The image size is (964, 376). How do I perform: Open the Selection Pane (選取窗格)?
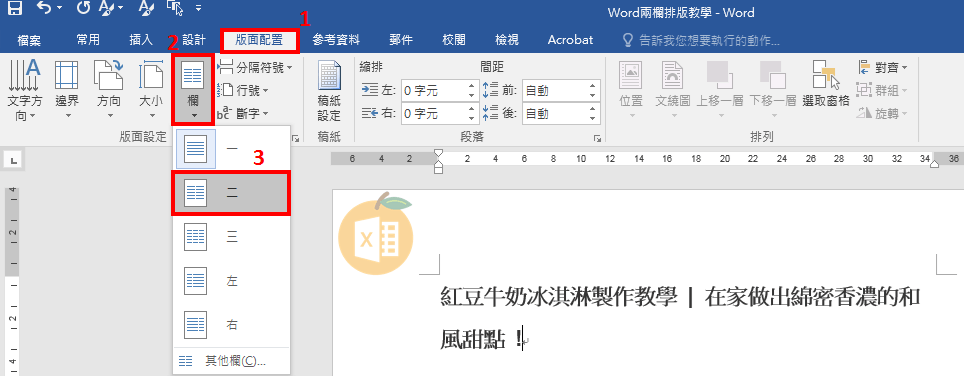click(826, 85)
